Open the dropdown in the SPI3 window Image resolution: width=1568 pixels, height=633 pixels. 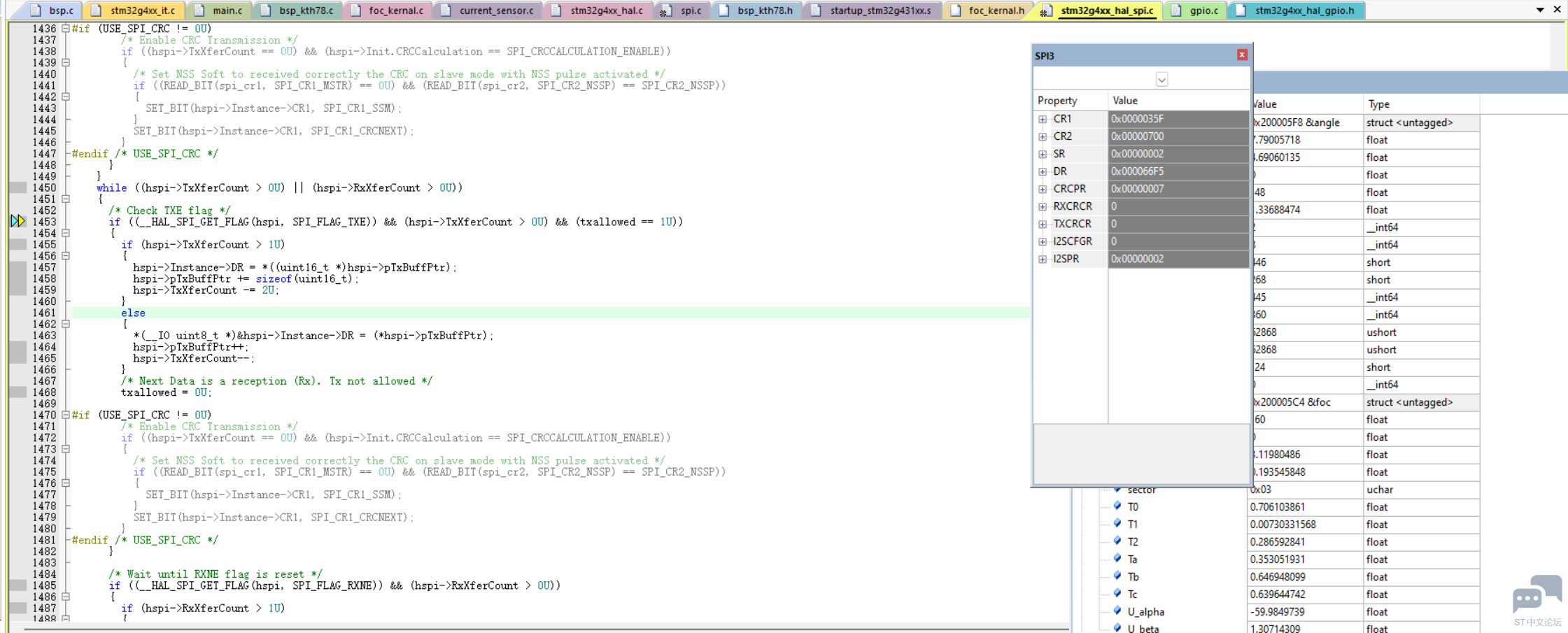coord(1161,80)
